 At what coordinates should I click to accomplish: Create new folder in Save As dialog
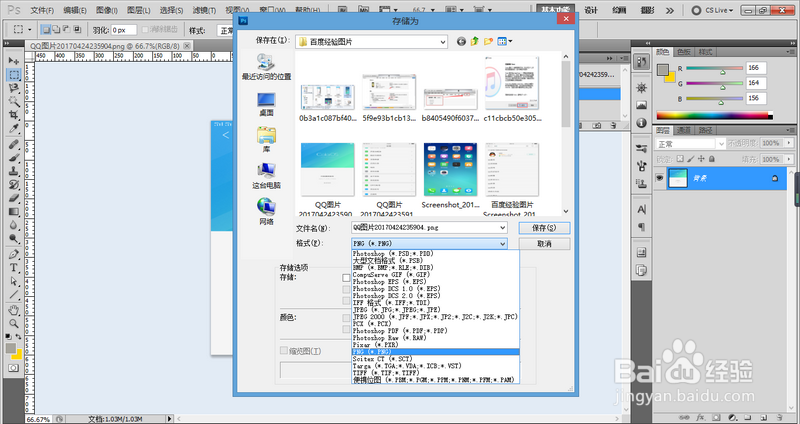tap(489, 41)
